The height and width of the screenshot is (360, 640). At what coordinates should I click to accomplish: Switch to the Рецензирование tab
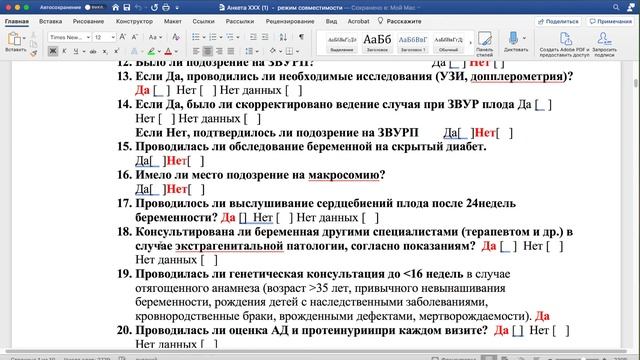pyautogui.click(x=290, y=21)
